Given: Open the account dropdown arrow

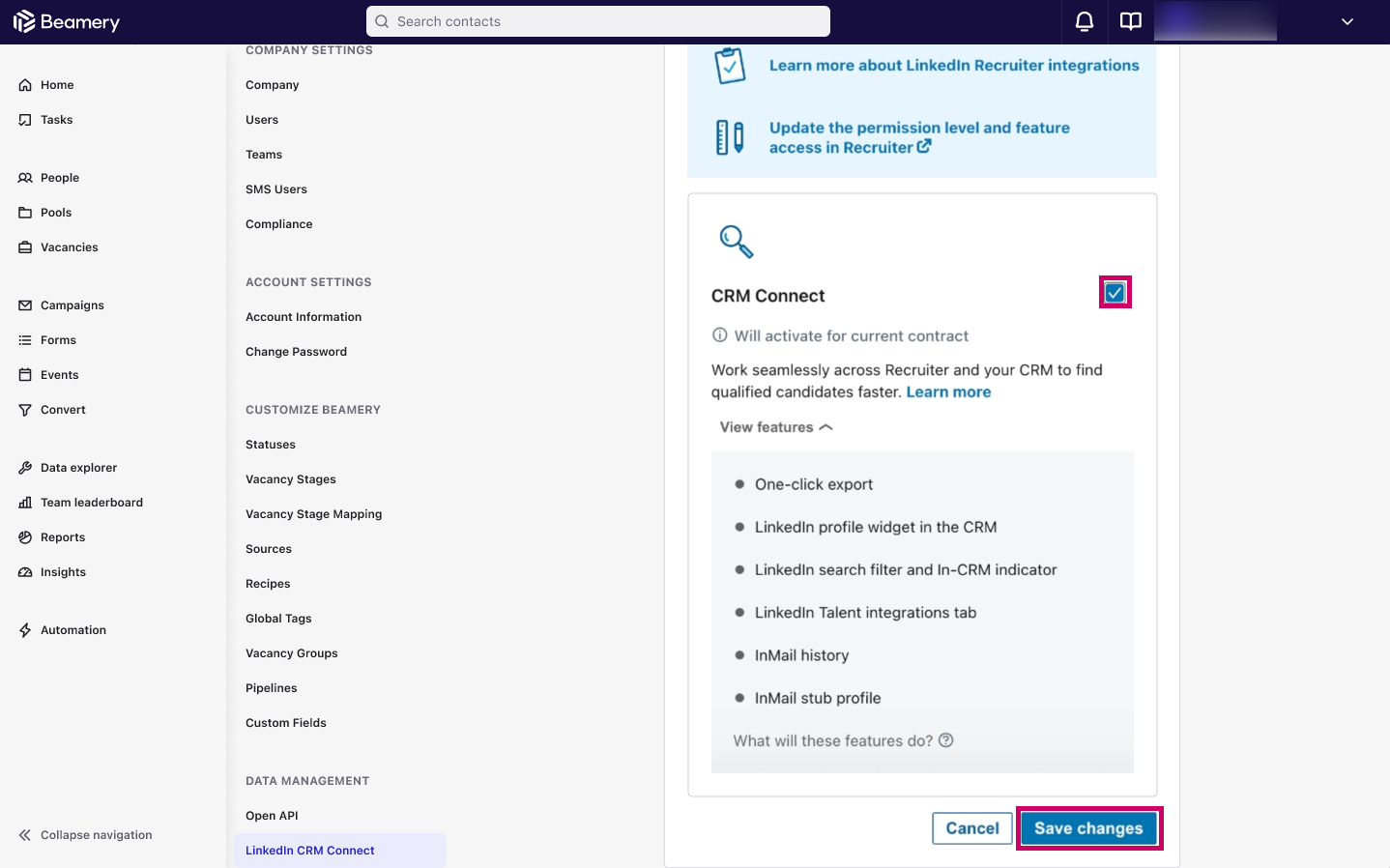Looking at the screenshot, I should point(1347,21).
